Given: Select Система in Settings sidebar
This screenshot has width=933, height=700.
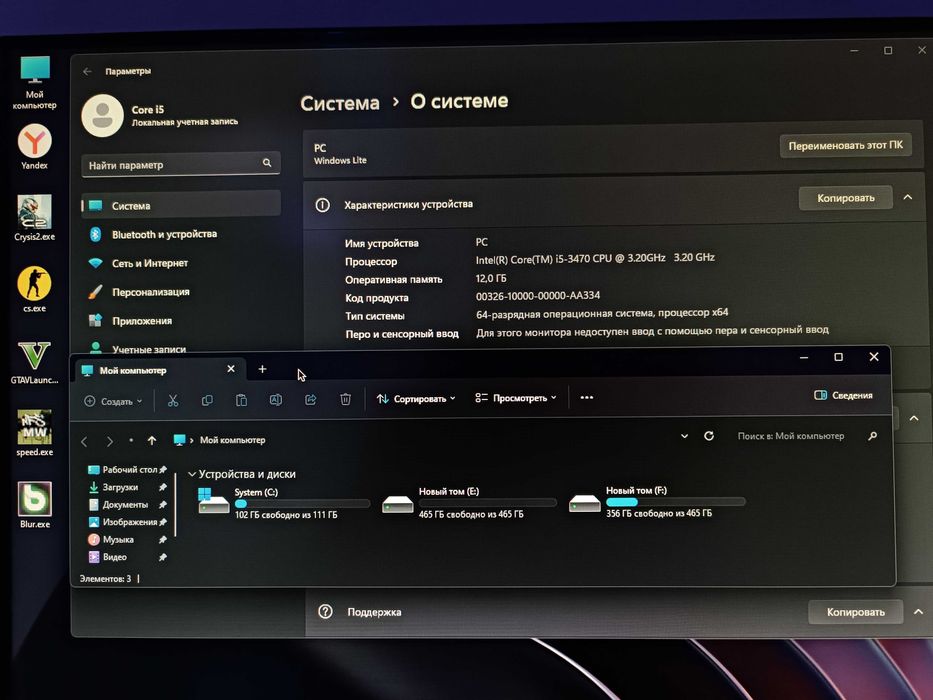Looking at the screenshot, I should 181,205.
